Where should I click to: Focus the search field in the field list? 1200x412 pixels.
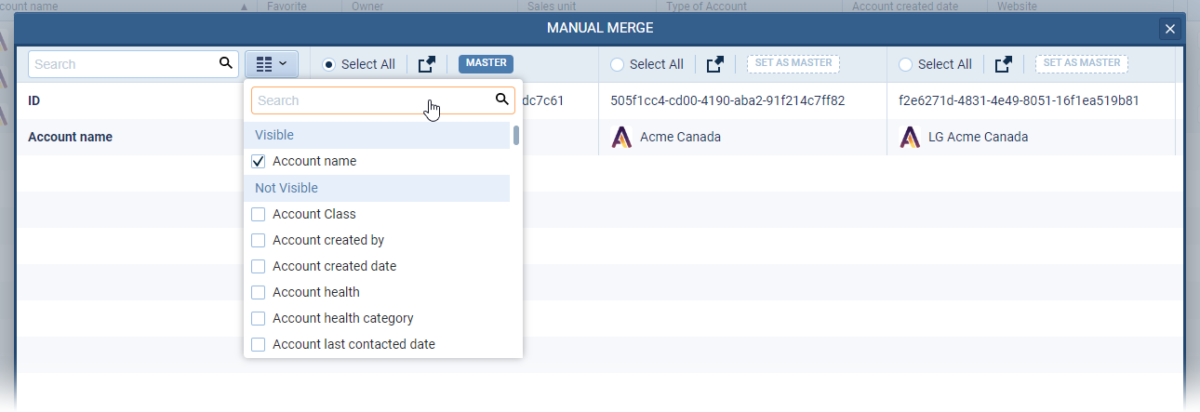[370, 100]
